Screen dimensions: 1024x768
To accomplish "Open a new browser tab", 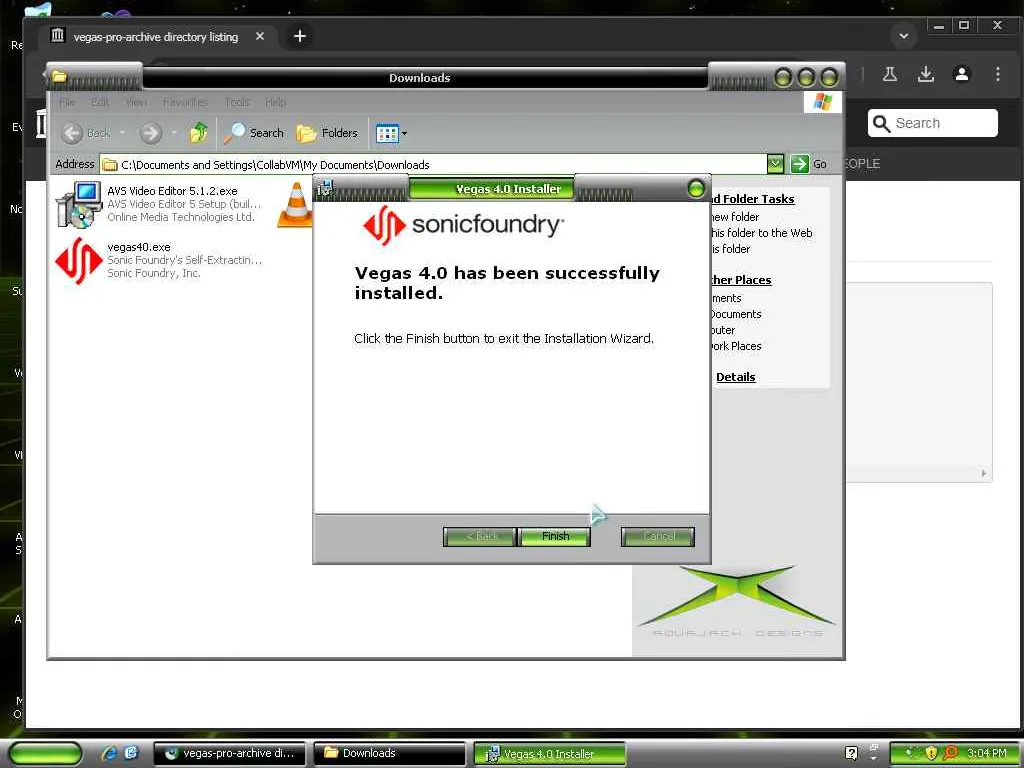I will point(300,37).
